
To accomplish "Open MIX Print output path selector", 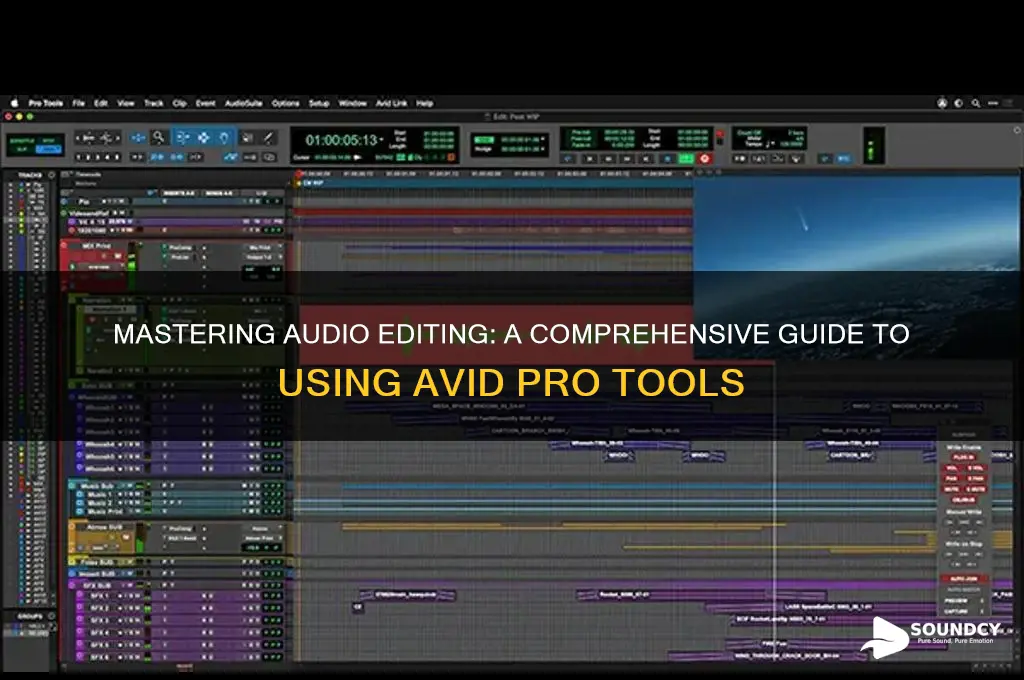I will [x=261, y=257].
